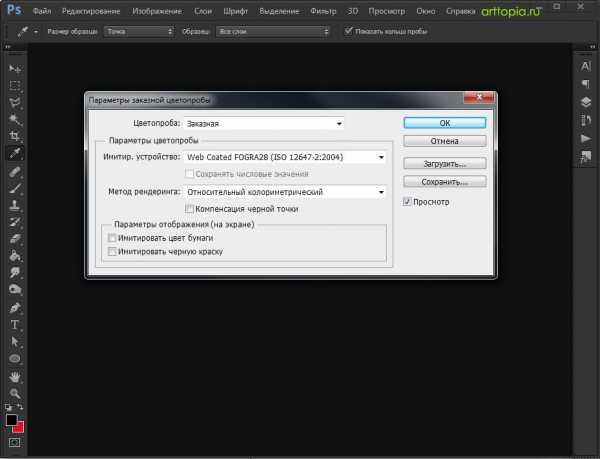Image resolution: width=600 pixels, height=459 pixels.
Task: Reset default foreground background colors icon
Action: coord(8,407)
